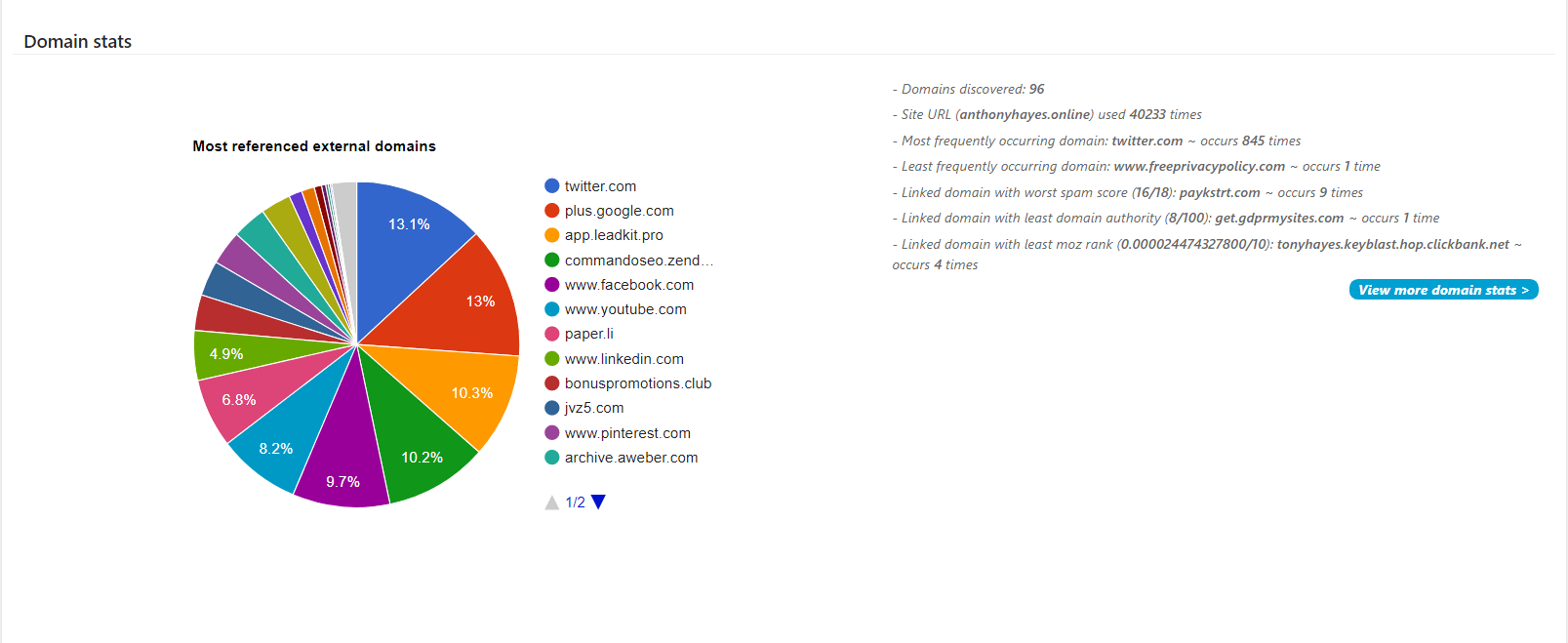The height and width of the screenshot is (643, 1568).
Task: Select twitter.com legend color dot
Action: pyautogui.click(x=552, y=186)
